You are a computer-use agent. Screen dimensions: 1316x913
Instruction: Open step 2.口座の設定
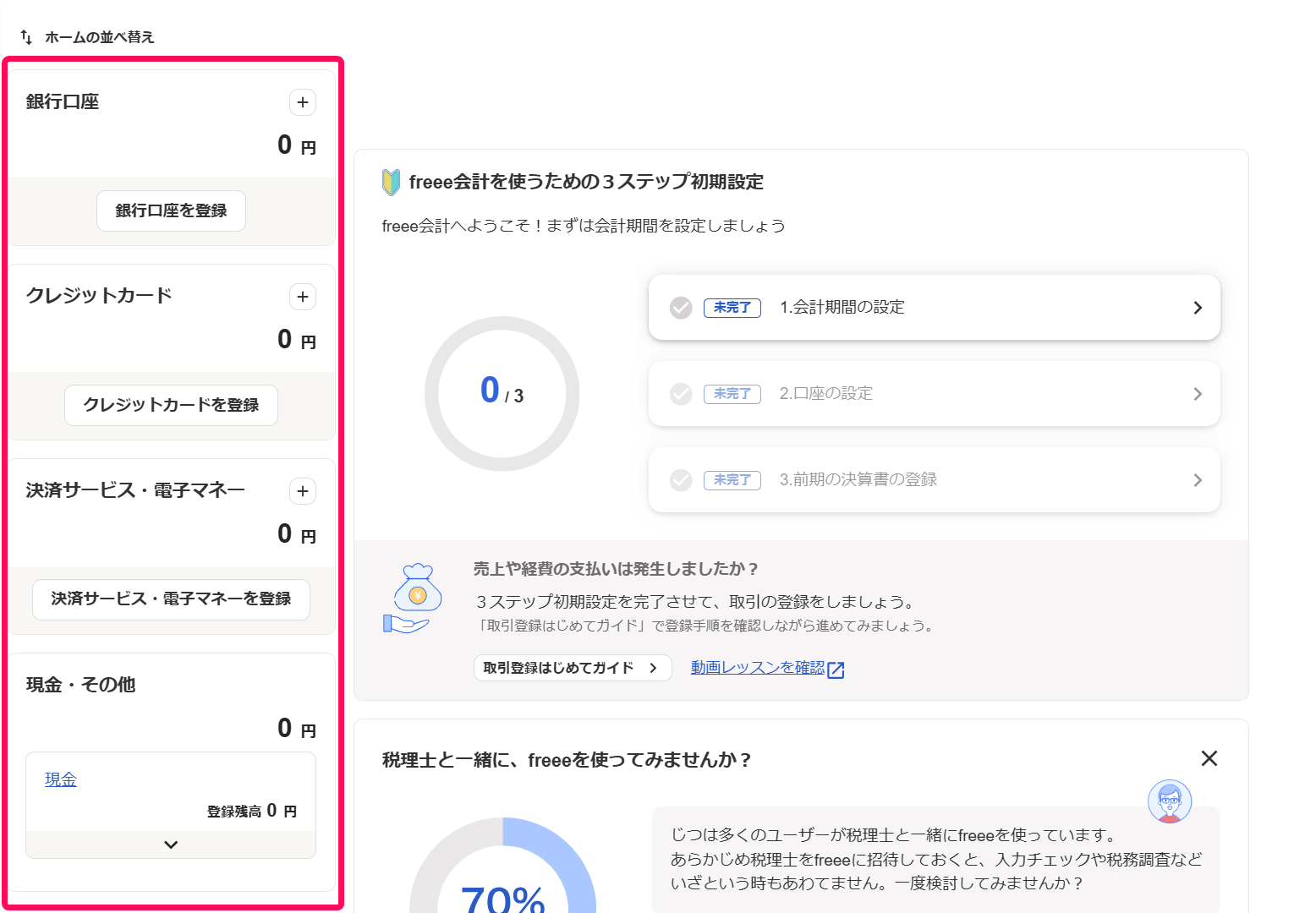click(x=934, y=394)
